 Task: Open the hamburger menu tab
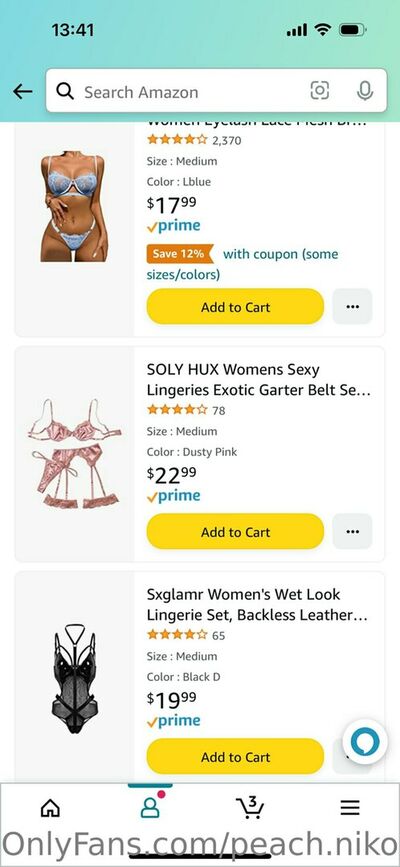(x=350, y=808)
